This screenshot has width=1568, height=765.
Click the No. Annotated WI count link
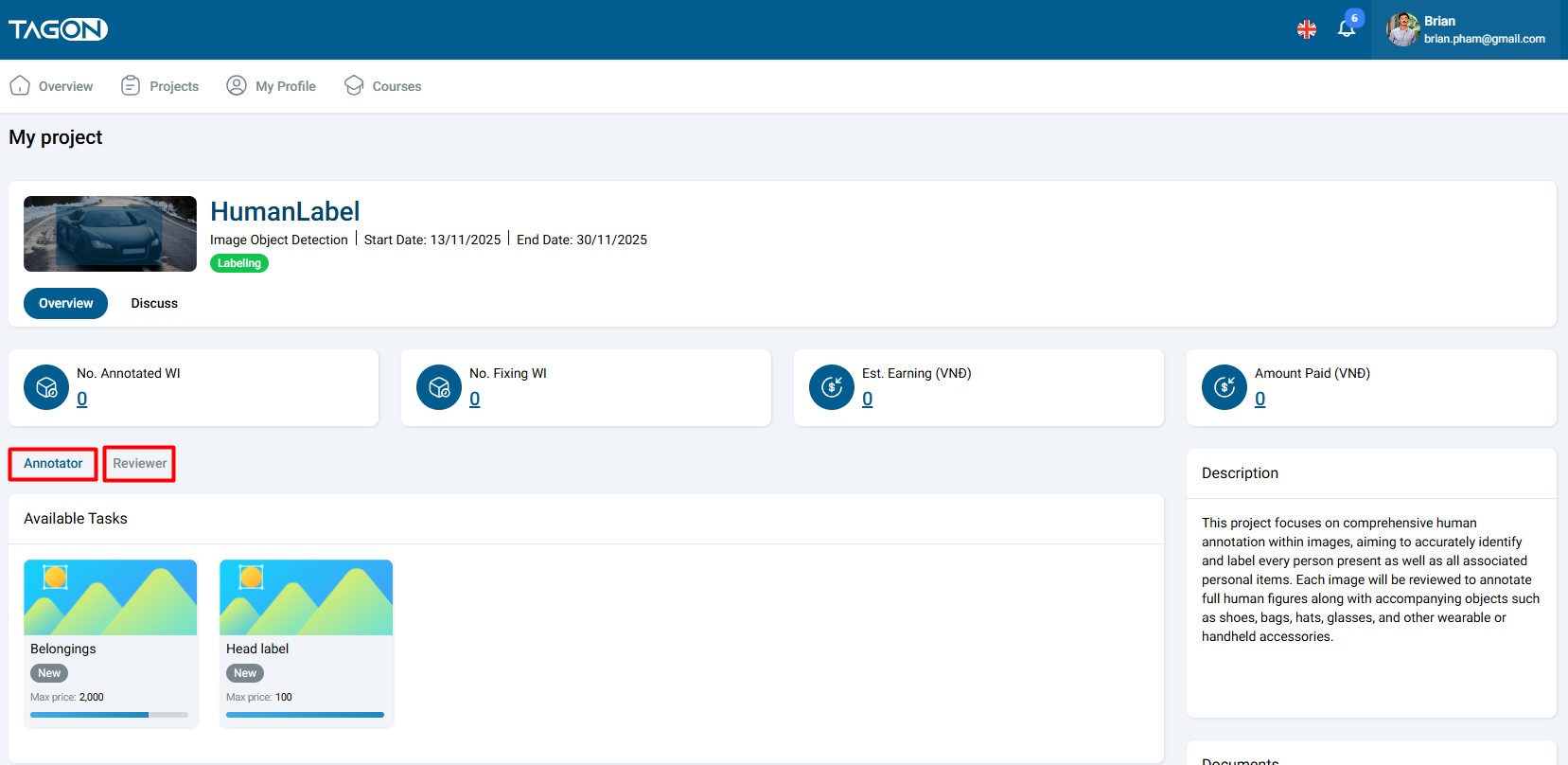coord(82,400)
